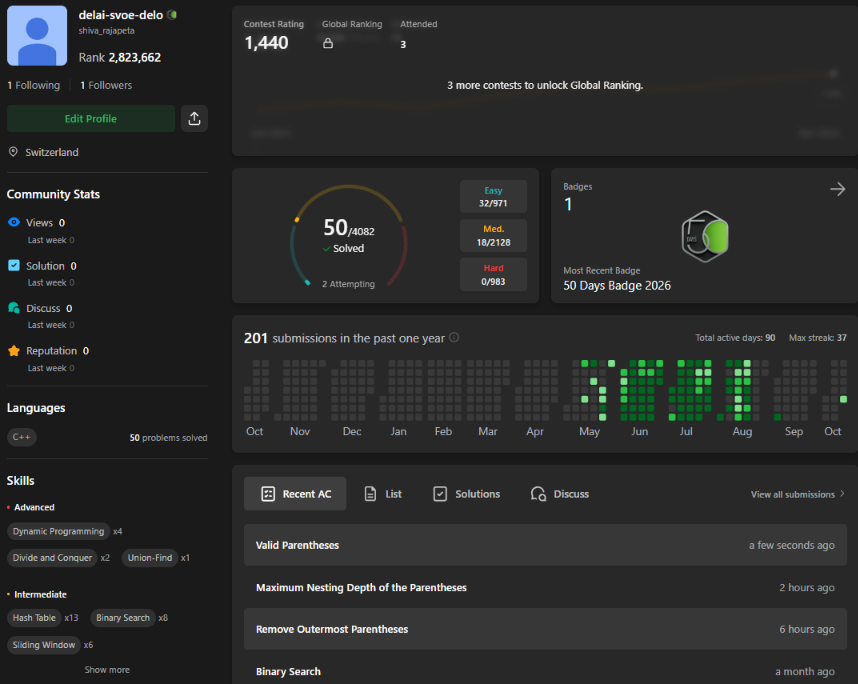Select the Easy 32/971 difficulty box
This screenshot has height=684, width=858.
point(493,196)
